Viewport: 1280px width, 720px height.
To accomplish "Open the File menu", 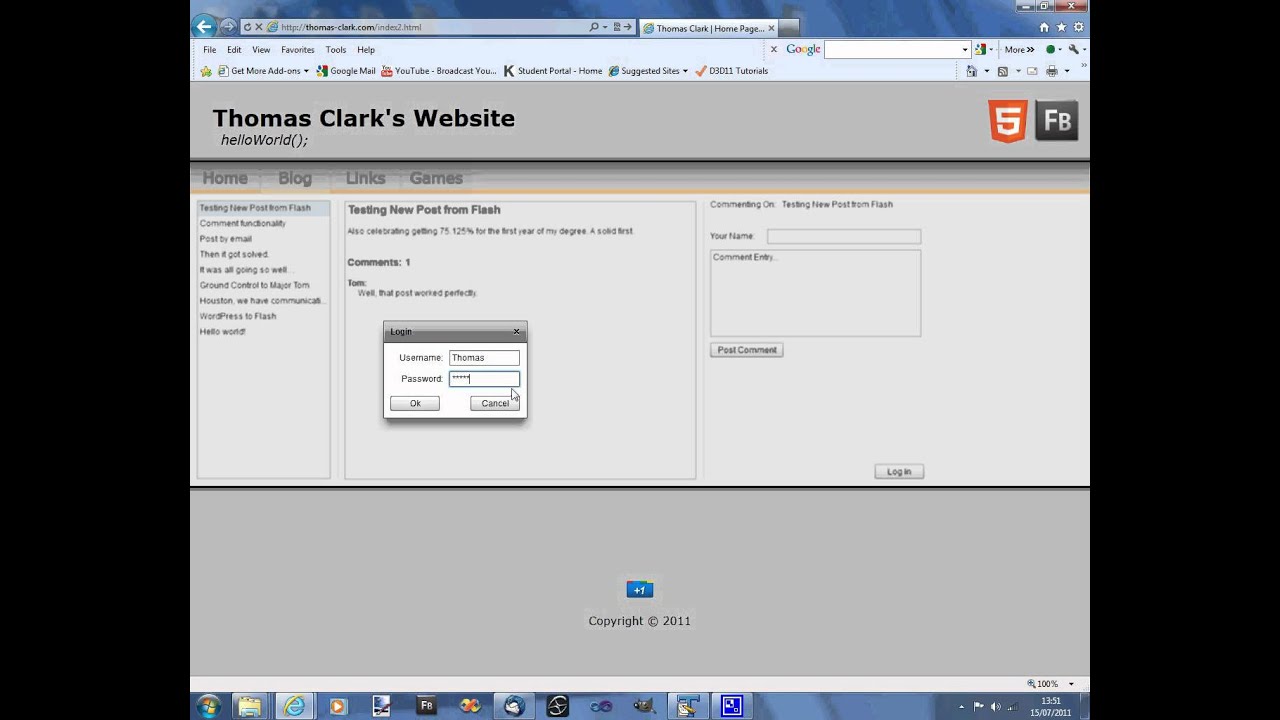I will [x=210, y=50].
